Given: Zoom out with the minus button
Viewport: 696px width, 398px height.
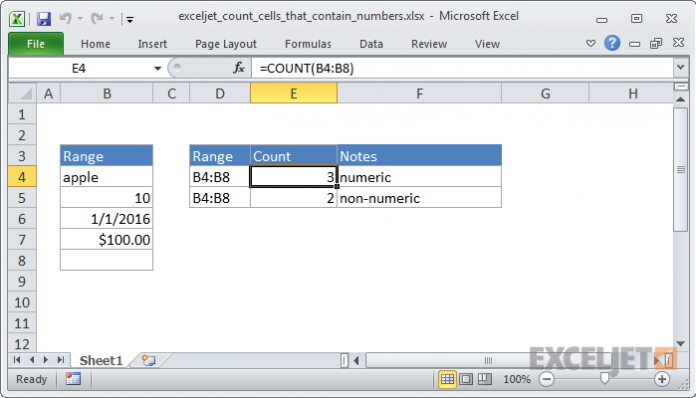Looking at the screenshot, I should pos(547,379).
